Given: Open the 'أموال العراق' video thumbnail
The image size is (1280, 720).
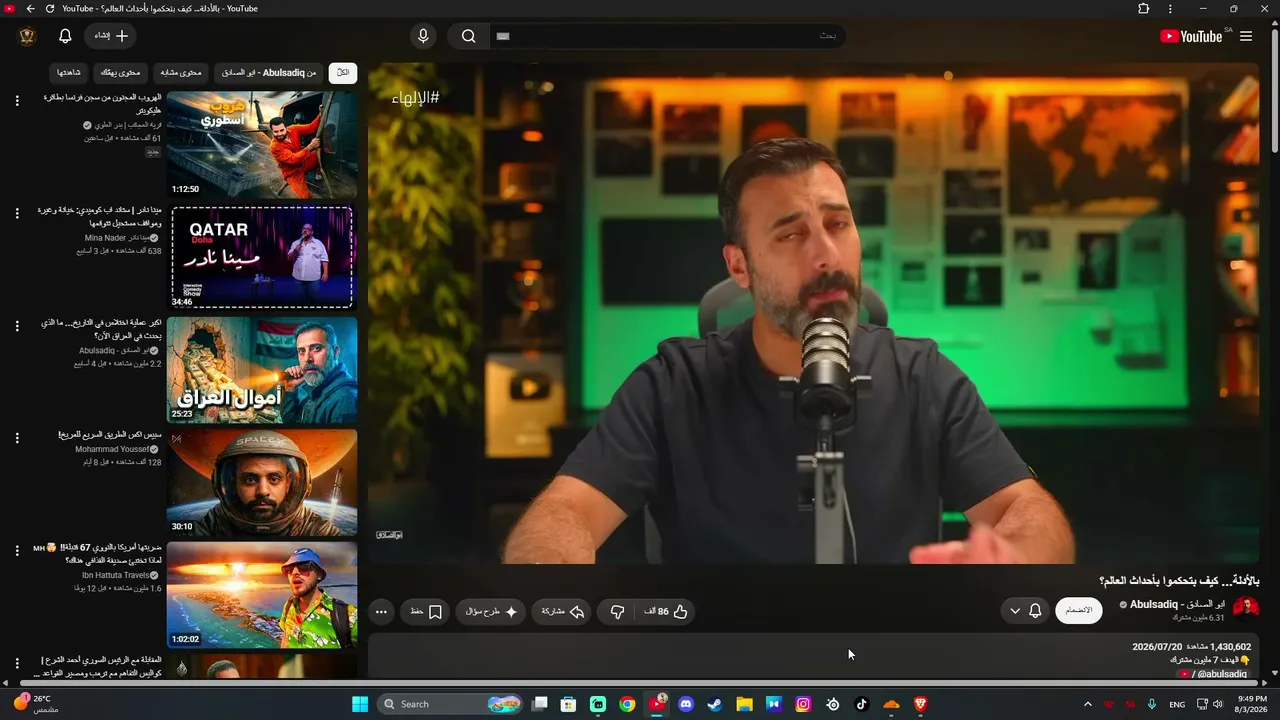Looking at the screenshot, I should (x=262, y=370).
